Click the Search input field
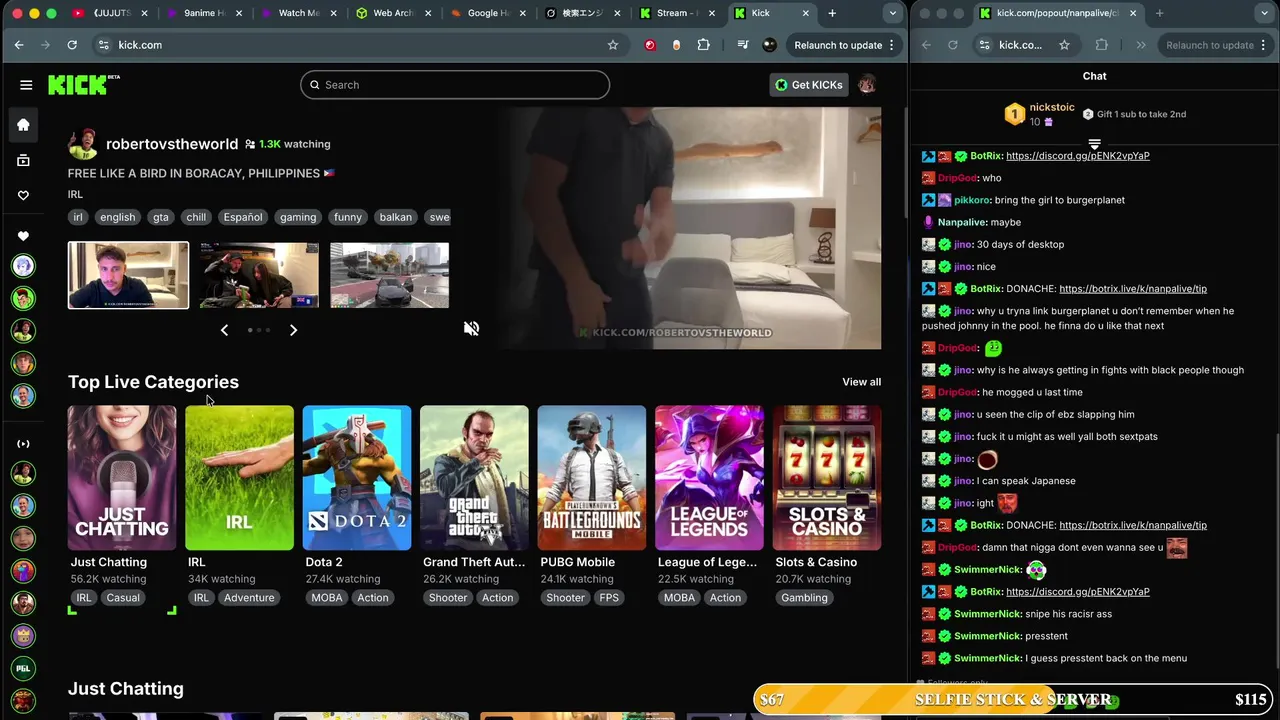 pyautogui.click(x=455, y=85)
